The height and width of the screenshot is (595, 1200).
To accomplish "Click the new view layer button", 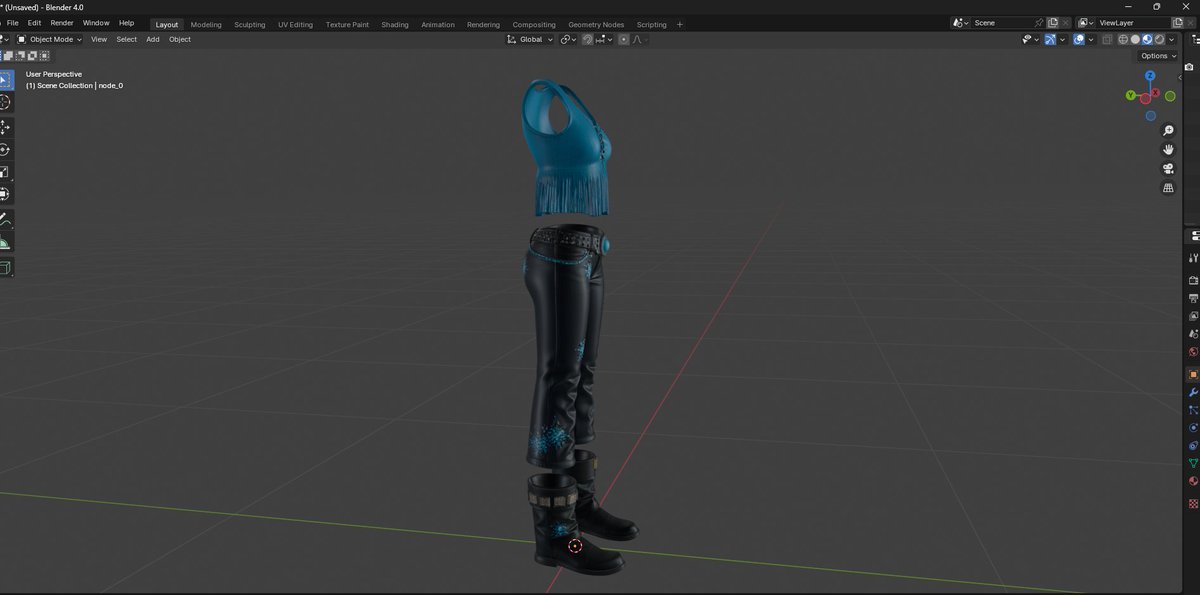I will (1177, 22).
